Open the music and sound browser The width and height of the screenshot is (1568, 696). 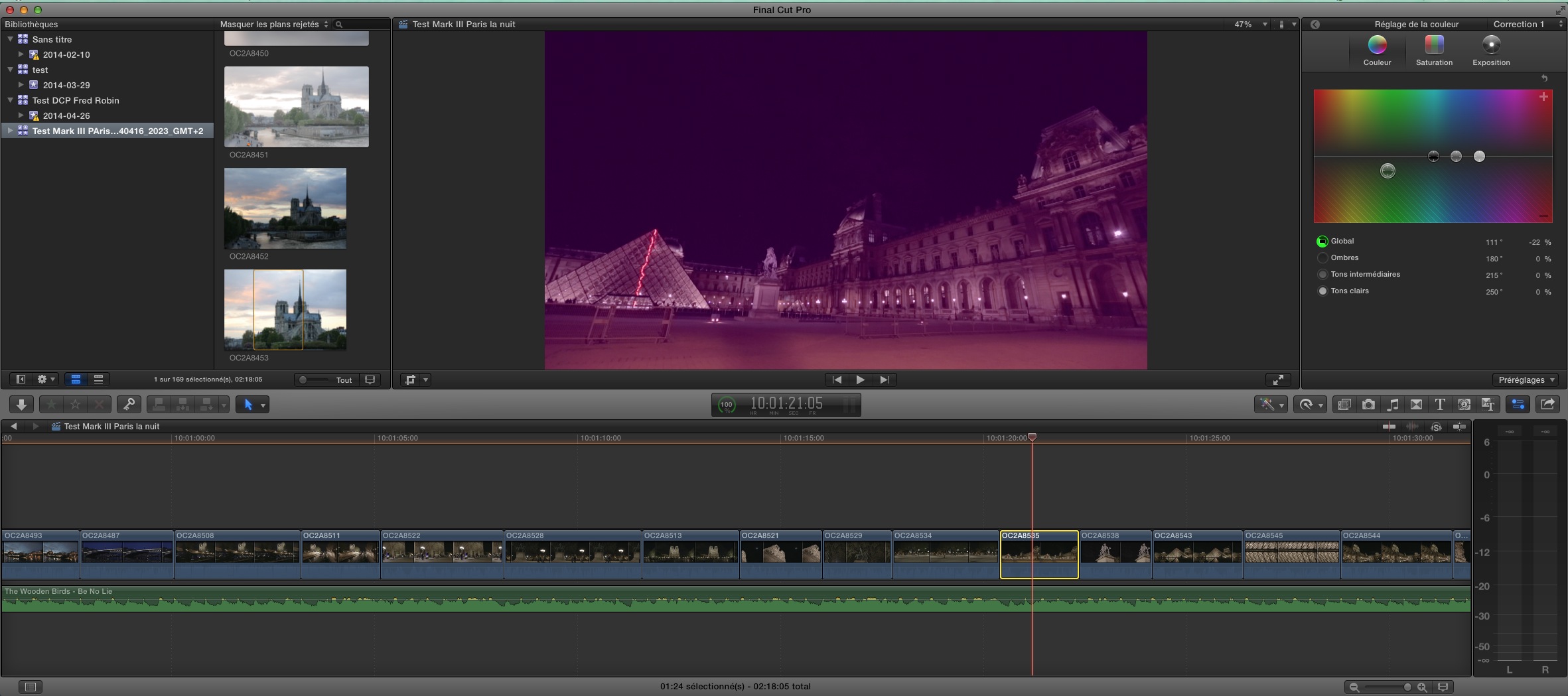pos(1393,405)
